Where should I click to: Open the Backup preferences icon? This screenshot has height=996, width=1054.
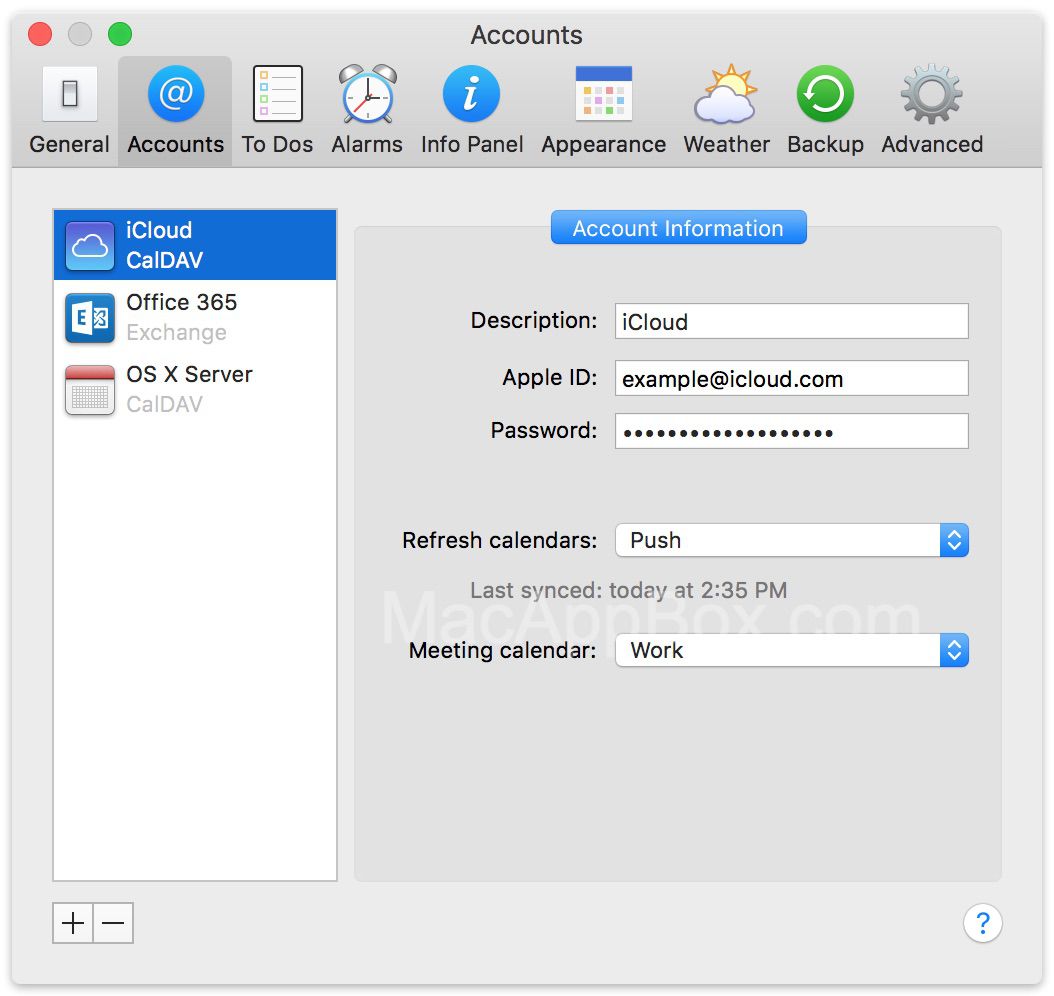tap(825, 93)
